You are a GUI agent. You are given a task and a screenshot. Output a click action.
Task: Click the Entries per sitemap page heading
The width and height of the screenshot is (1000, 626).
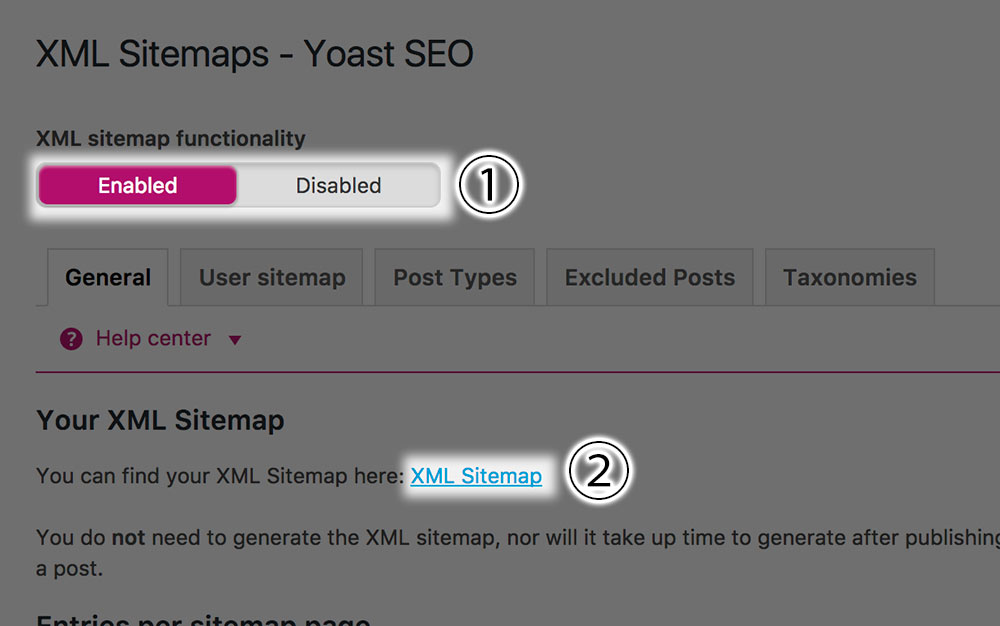pos(203,620)
